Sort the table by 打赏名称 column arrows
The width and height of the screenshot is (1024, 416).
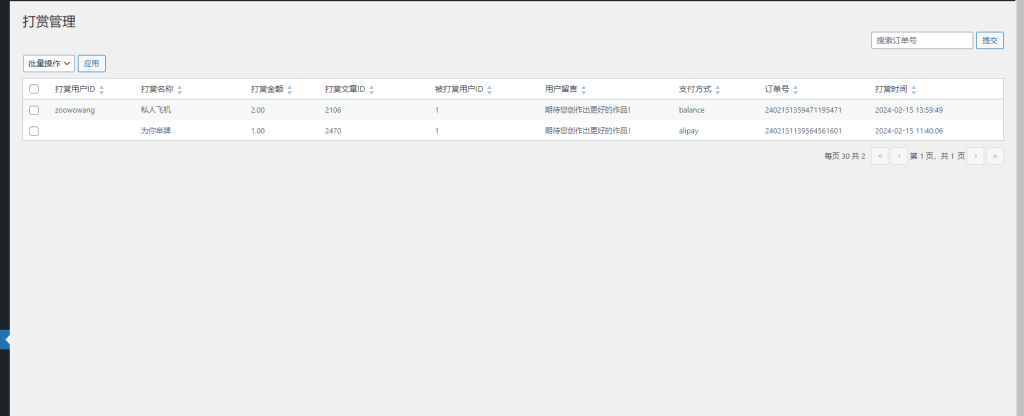[180, 89]
